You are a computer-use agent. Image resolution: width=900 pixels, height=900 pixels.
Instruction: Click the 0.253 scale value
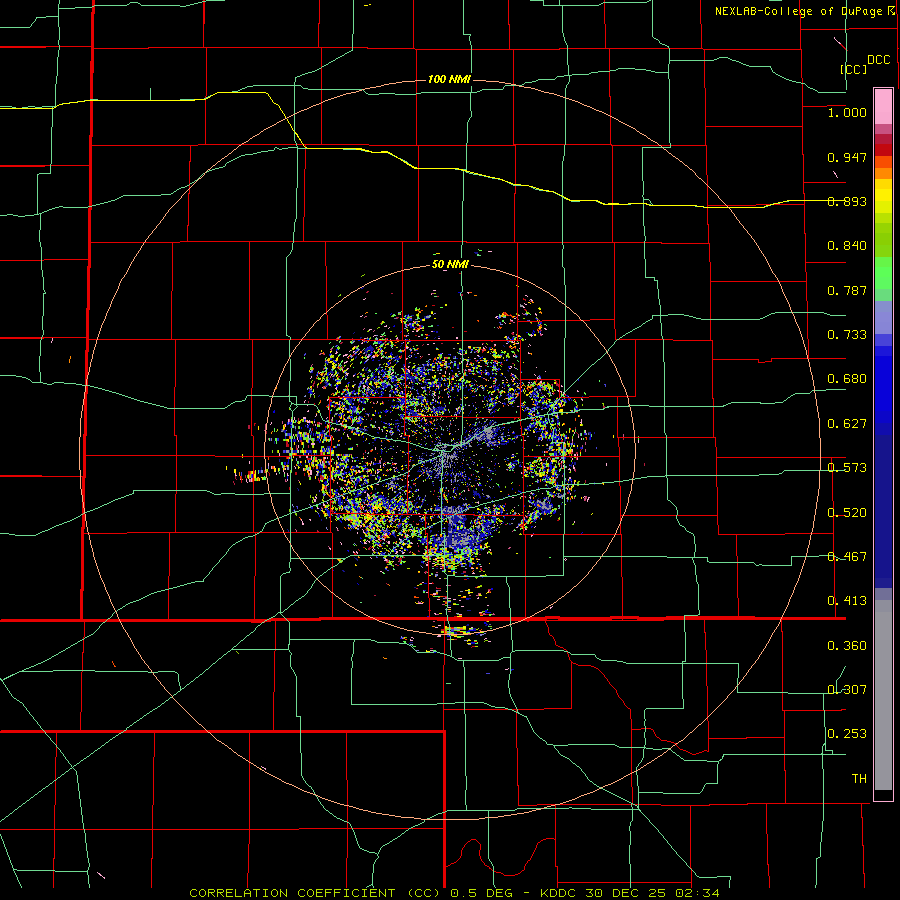tap(847, 734)
